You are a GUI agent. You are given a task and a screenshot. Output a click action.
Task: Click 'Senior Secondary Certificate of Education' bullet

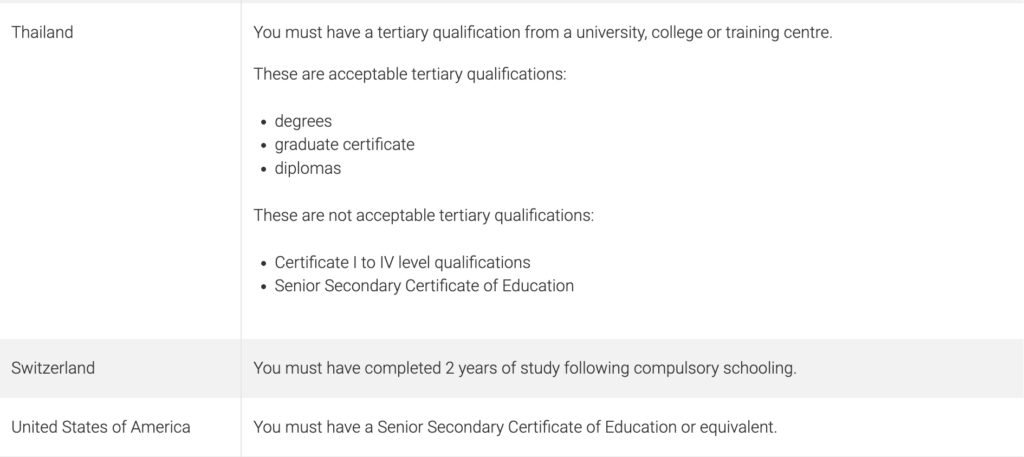point(424,286)
